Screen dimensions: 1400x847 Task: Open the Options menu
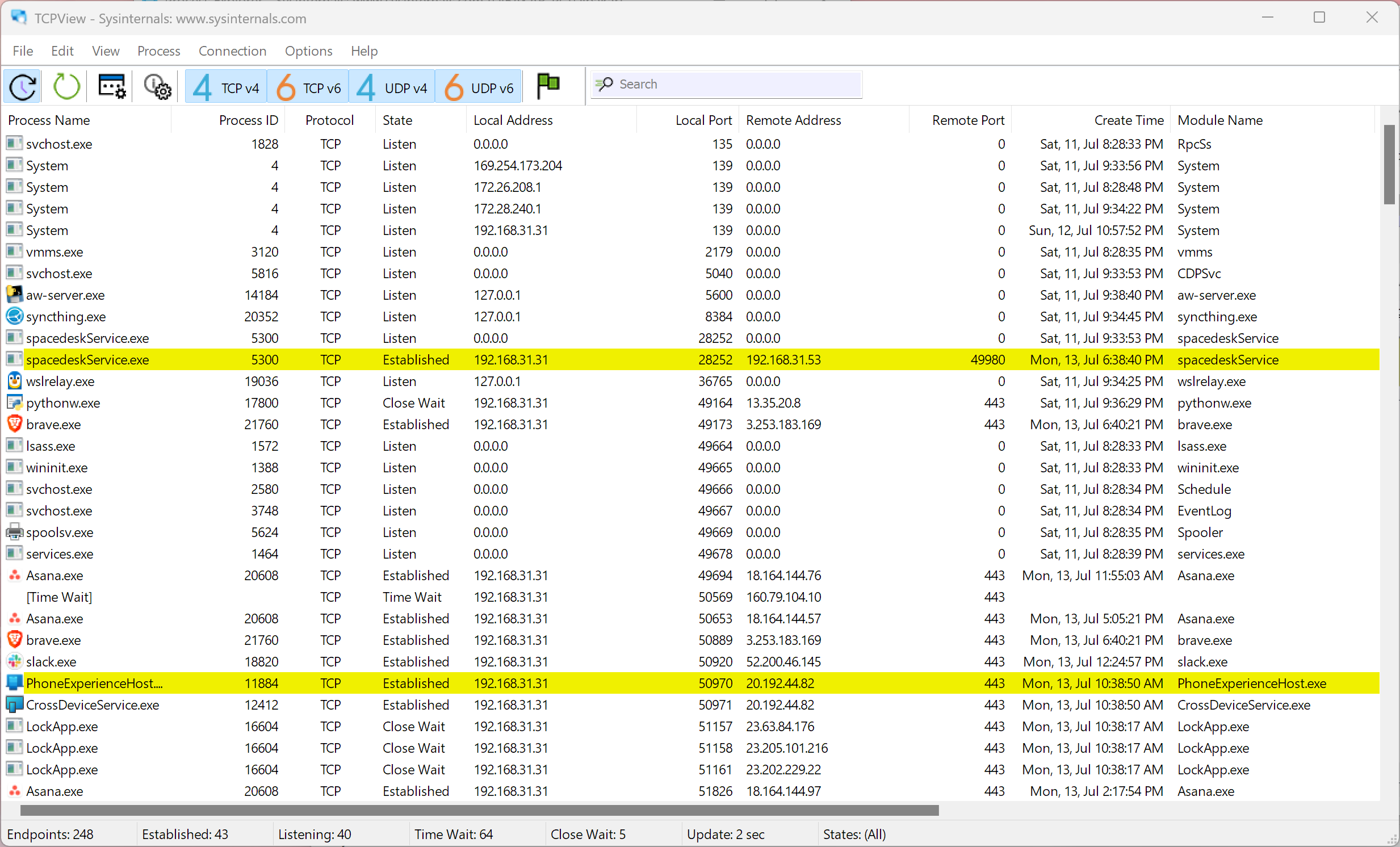coord(308,51)
